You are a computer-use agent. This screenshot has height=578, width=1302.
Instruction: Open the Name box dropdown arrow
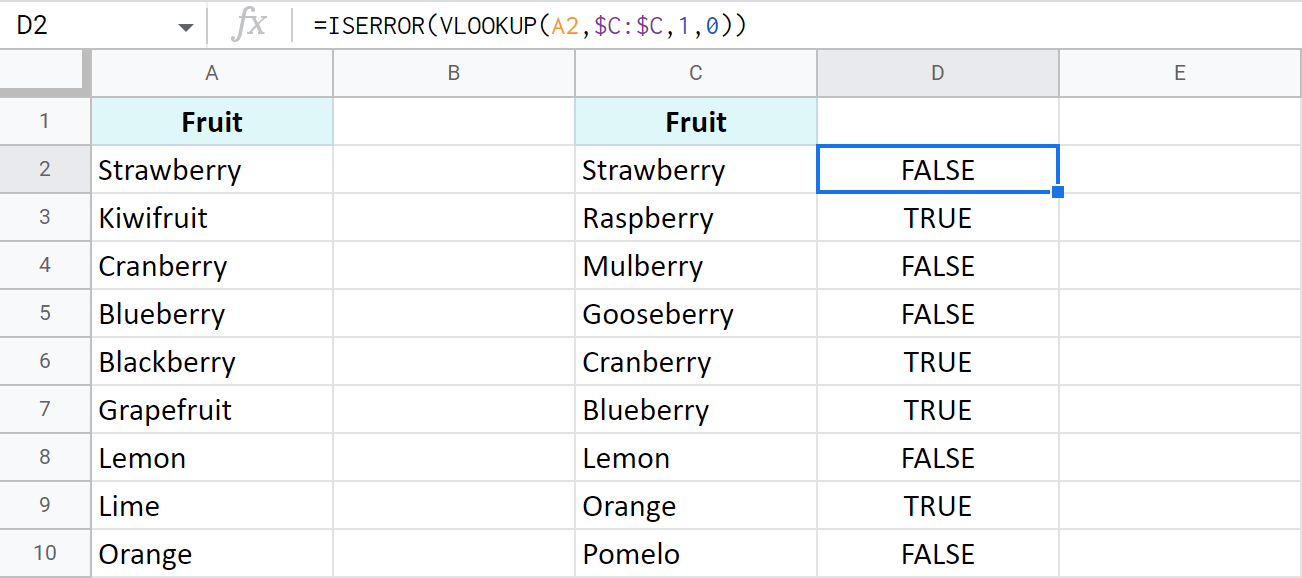(186, 27)
